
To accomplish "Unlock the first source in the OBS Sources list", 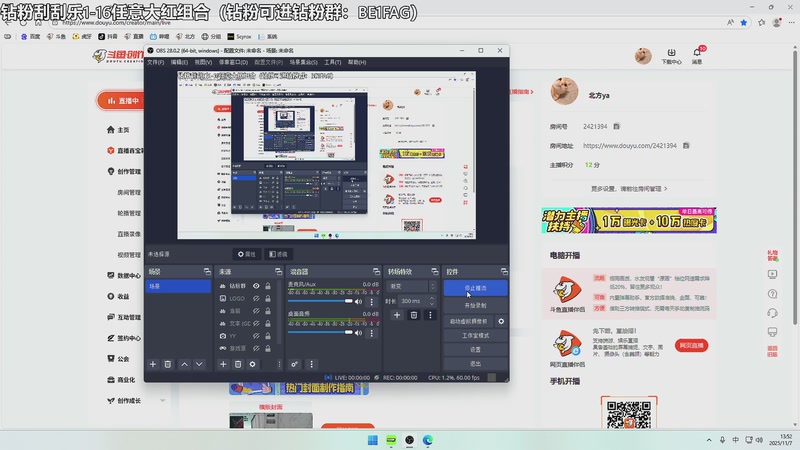I will pyautogui.click(x=268, y=286).
